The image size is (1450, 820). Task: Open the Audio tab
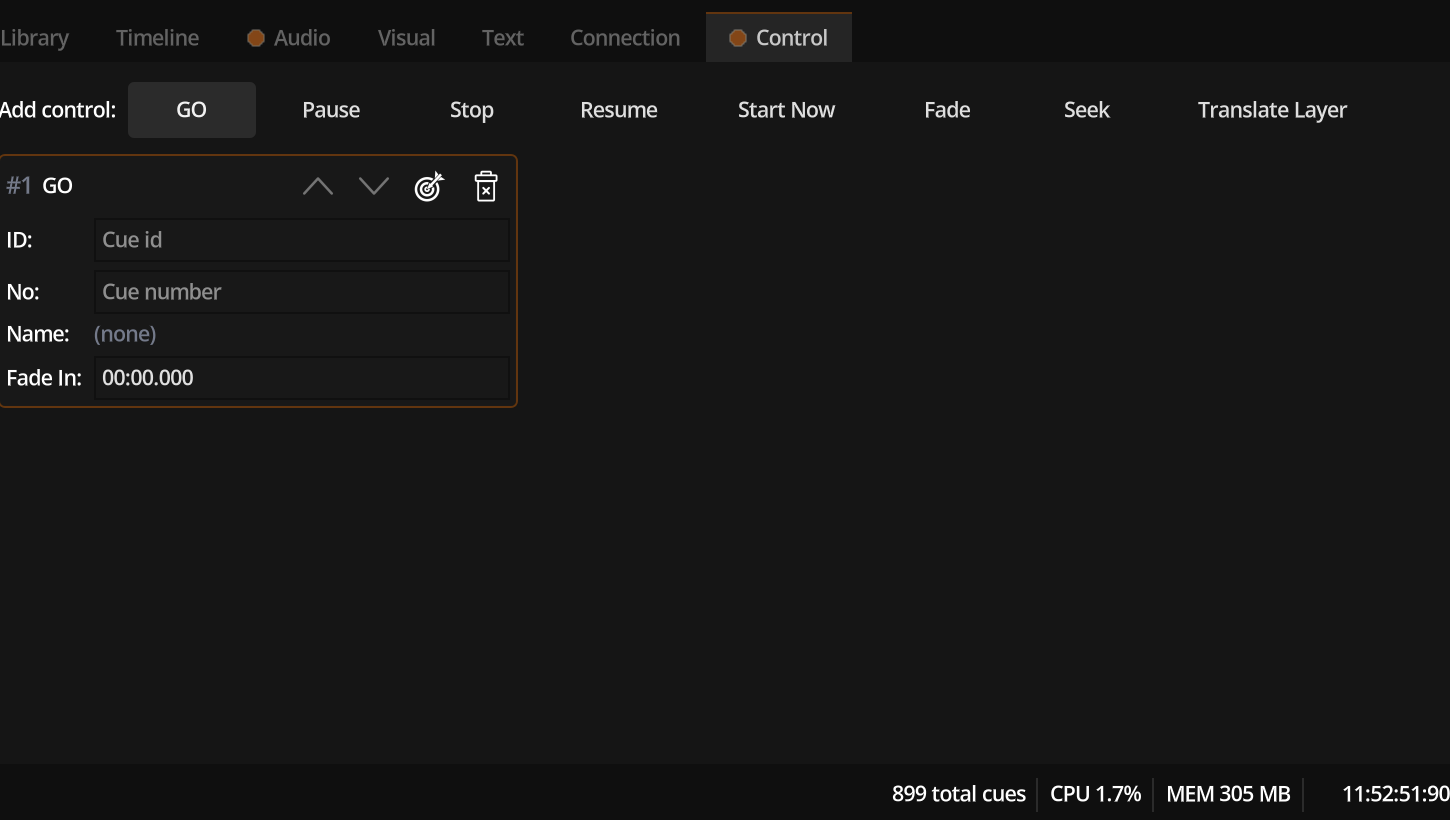tap(289, 38)
